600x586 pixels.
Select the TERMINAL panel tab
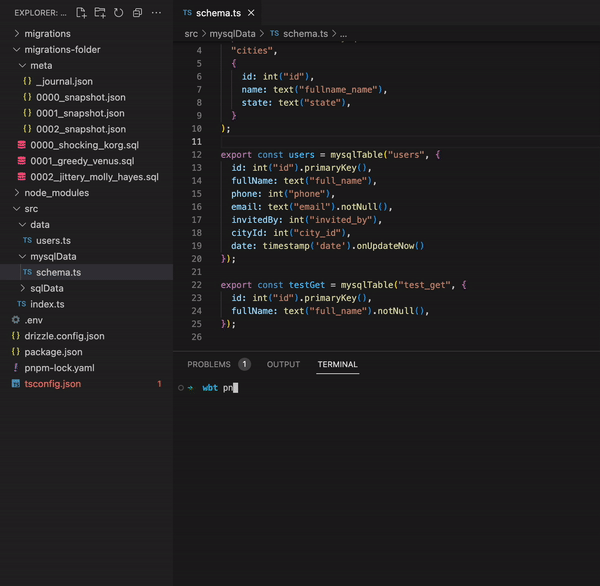click(x=337, y=365)
